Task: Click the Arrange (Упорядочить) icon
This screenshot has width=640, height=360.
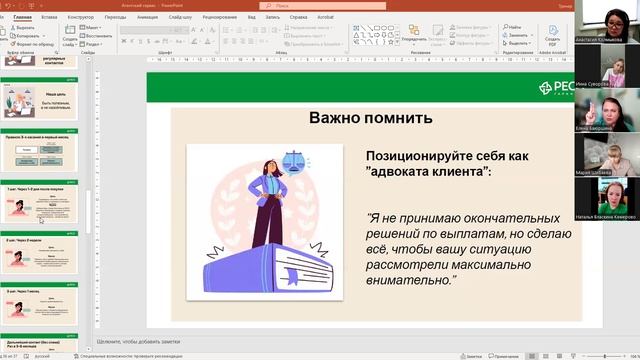Action: (x=414, y=30)
